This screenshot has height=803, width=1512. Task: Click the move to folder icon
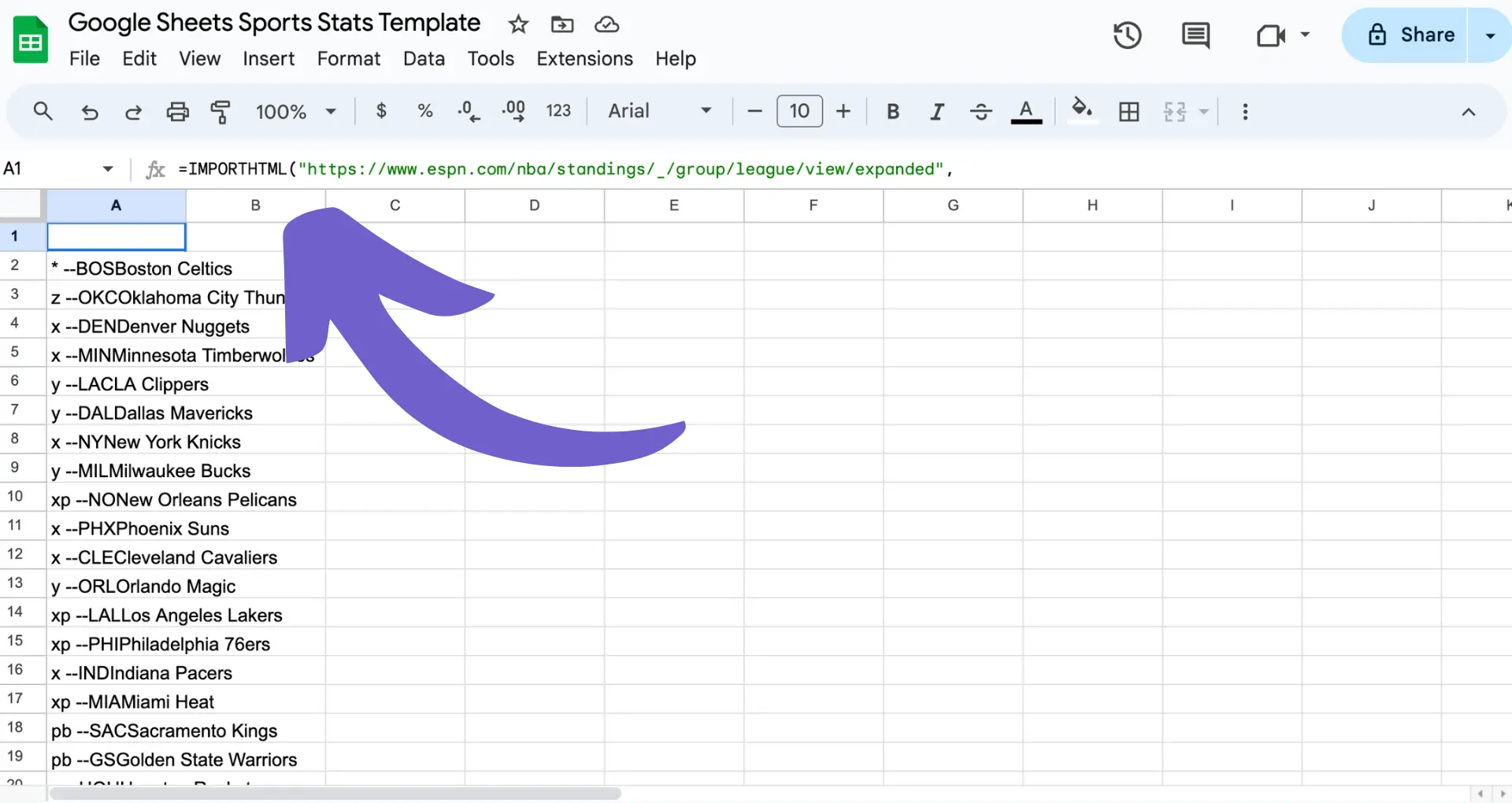[x=562, y=24]
